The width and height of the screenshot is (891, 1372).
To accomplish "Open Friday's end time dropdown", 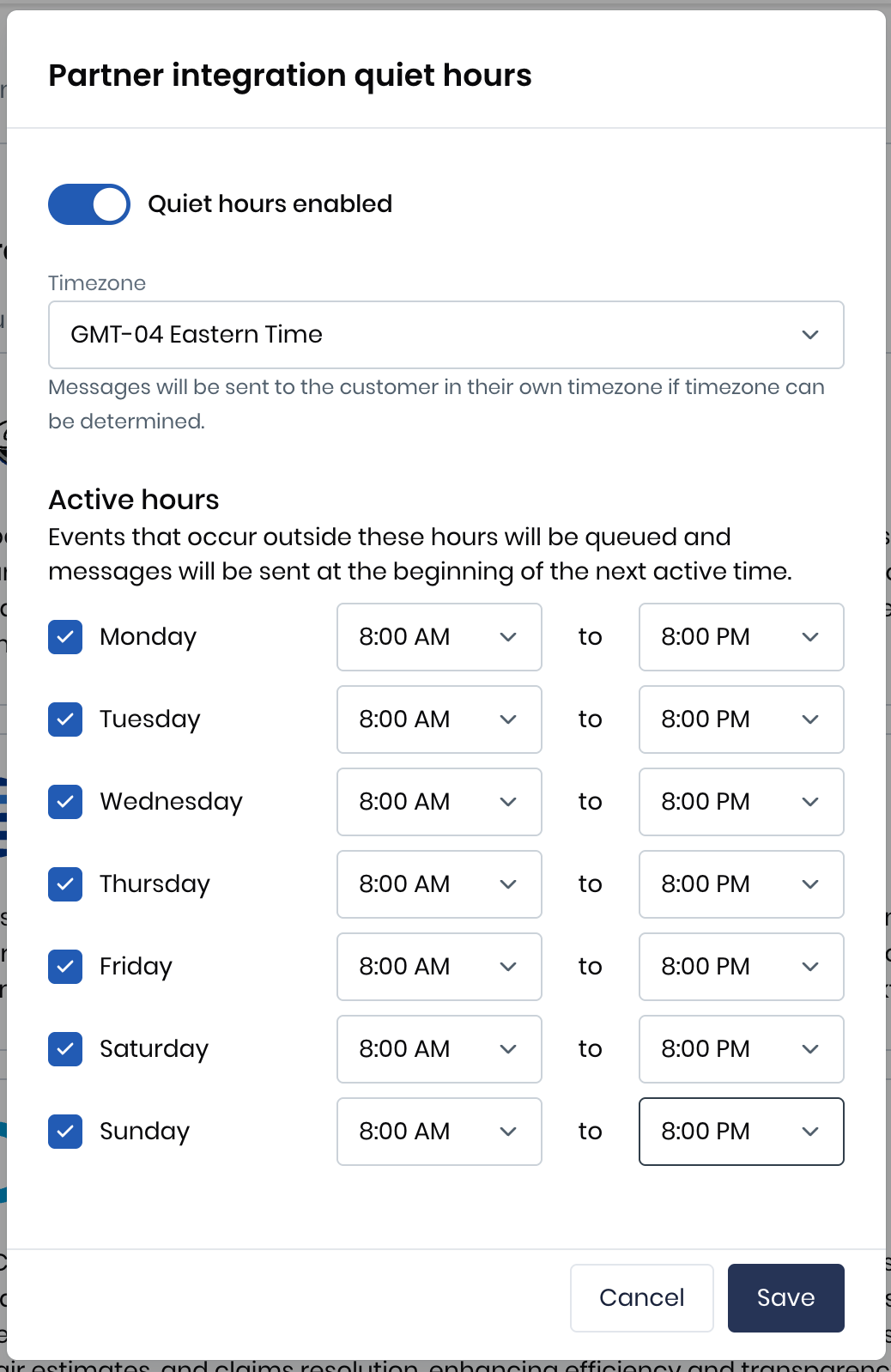I will tap(741, 967).
